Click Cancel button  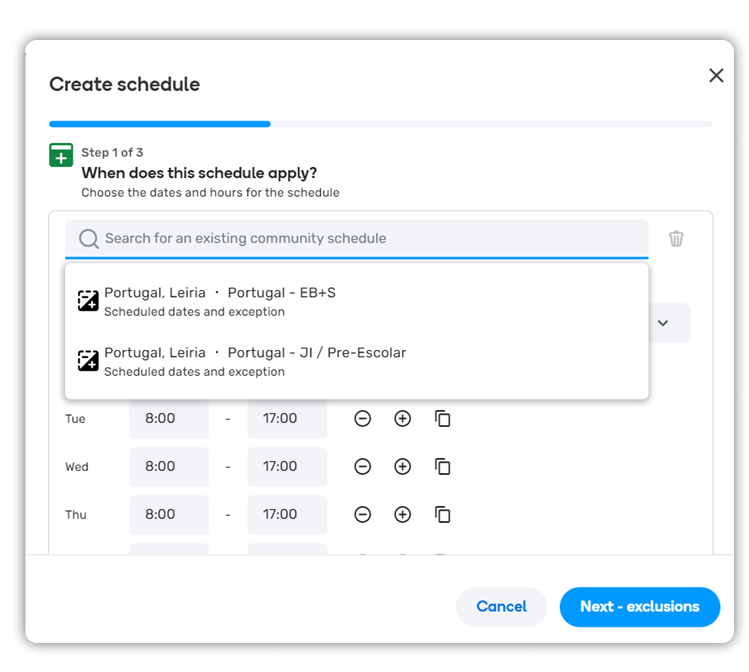tap(502, 607)
